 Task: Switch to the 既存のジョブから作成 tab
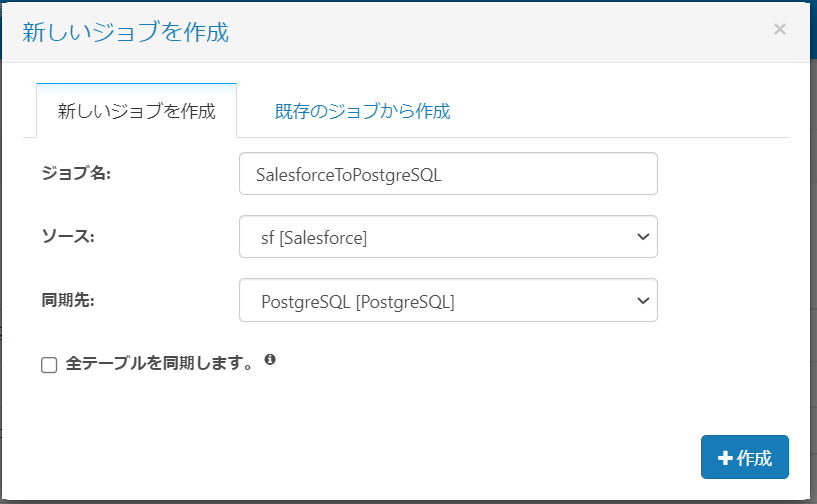click(362, 111)
